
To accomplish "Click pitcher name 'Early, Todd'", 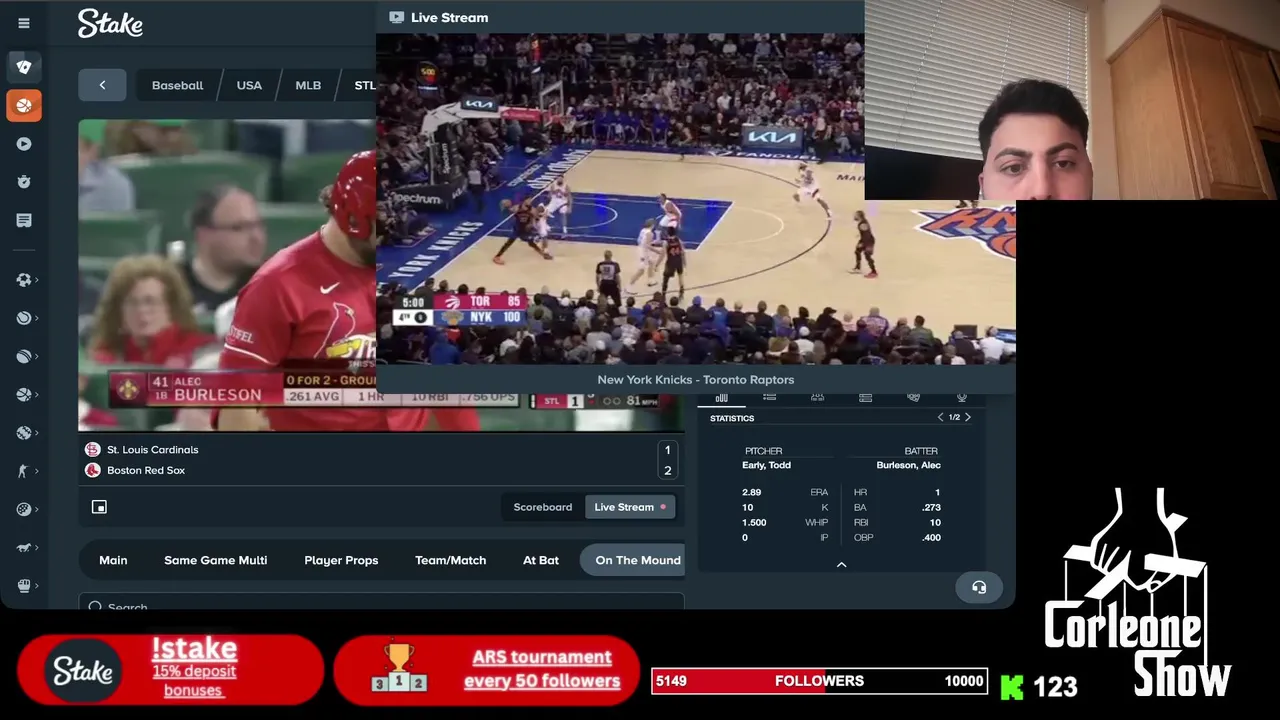I will pos(767,465).
